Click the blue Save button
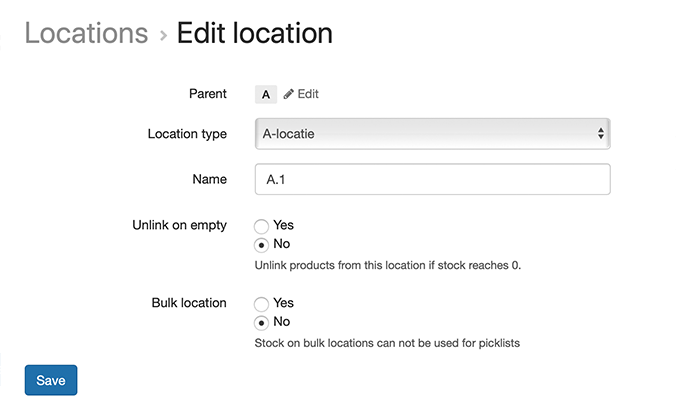The height and width of the screenshot is (415, 676). [x=51, y=380]
